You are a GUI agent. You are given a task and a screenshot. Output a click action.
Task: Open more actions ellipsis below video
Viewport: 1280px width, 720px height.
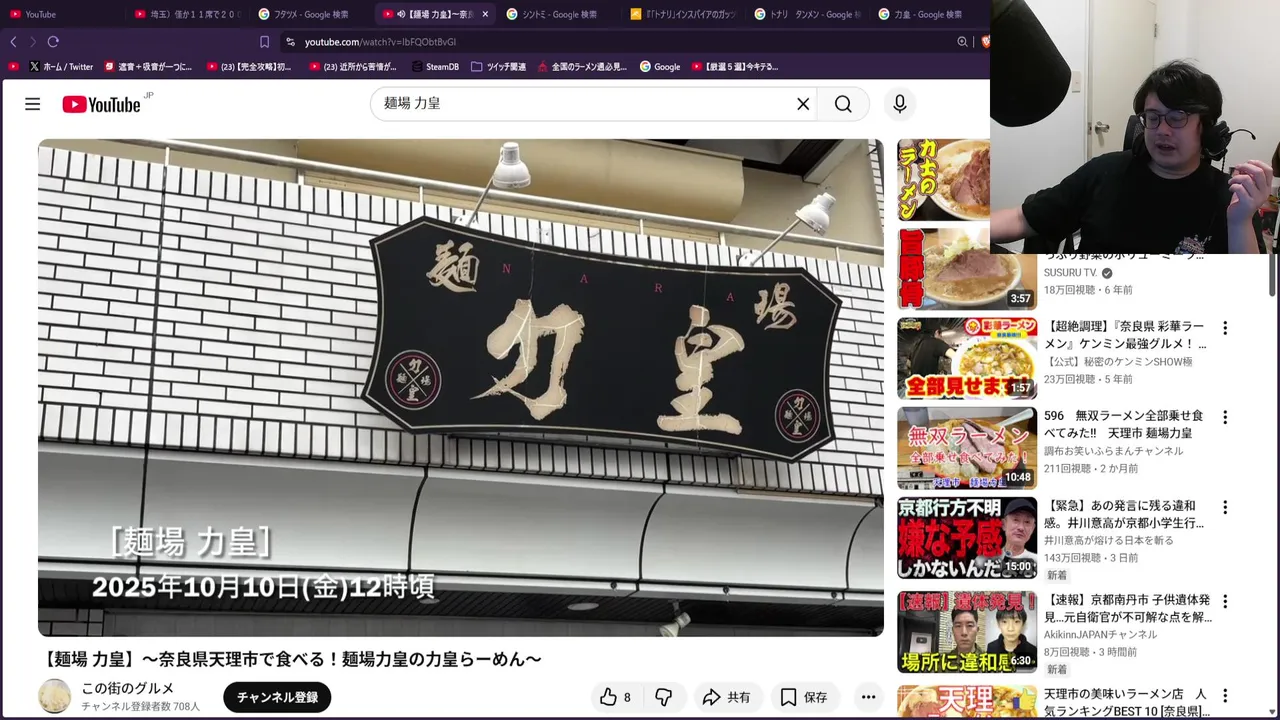pyautogui.click(x=868, y=697)
